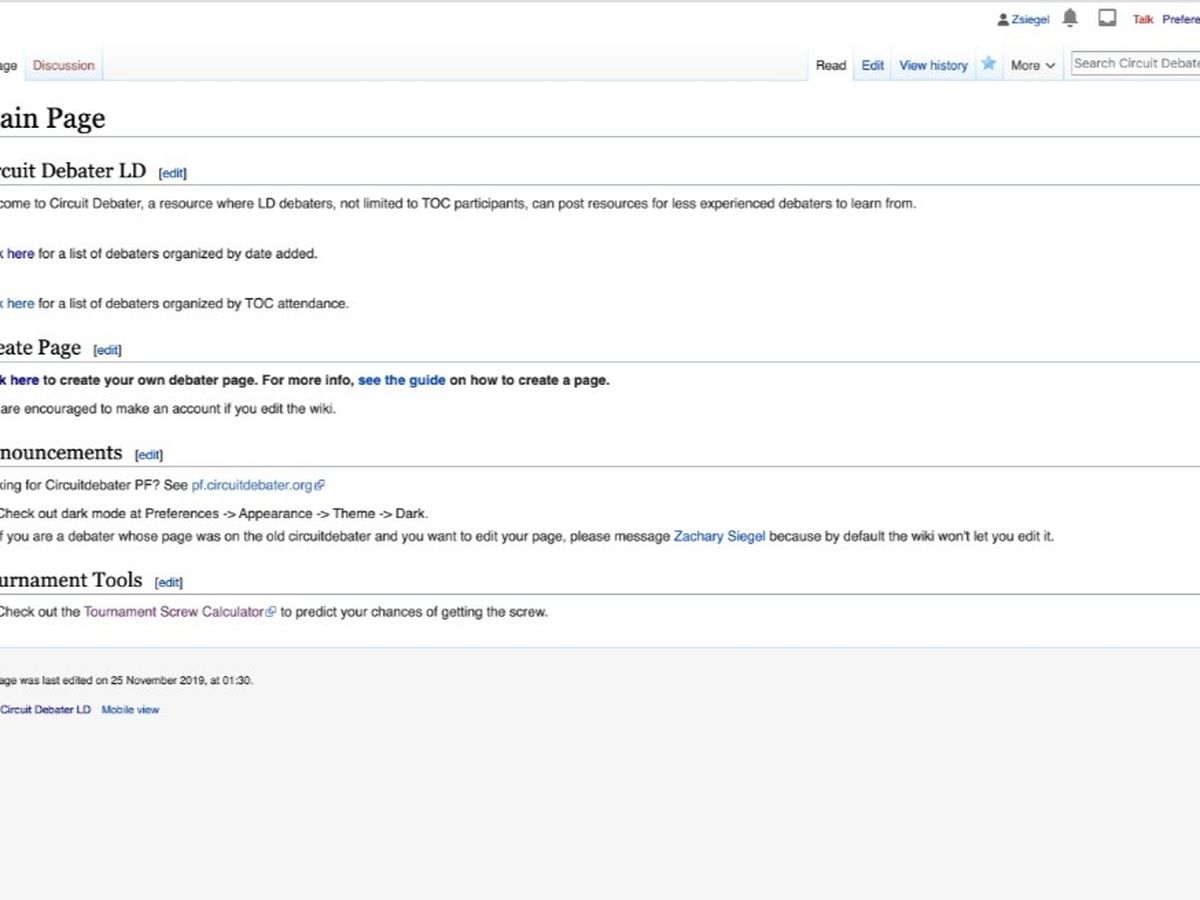1200x900 pixels.
Task: Open the notices tray icon
Action: tap(1107, 18)
